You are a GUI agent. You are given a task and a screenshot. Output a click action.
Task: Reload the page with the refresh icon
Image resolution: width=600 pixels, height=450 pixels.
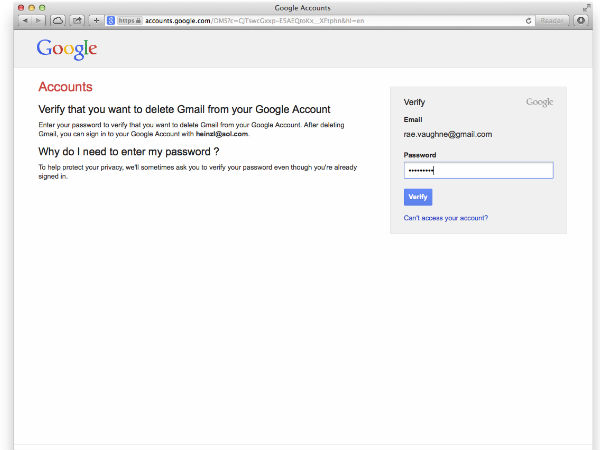[528, 20]
